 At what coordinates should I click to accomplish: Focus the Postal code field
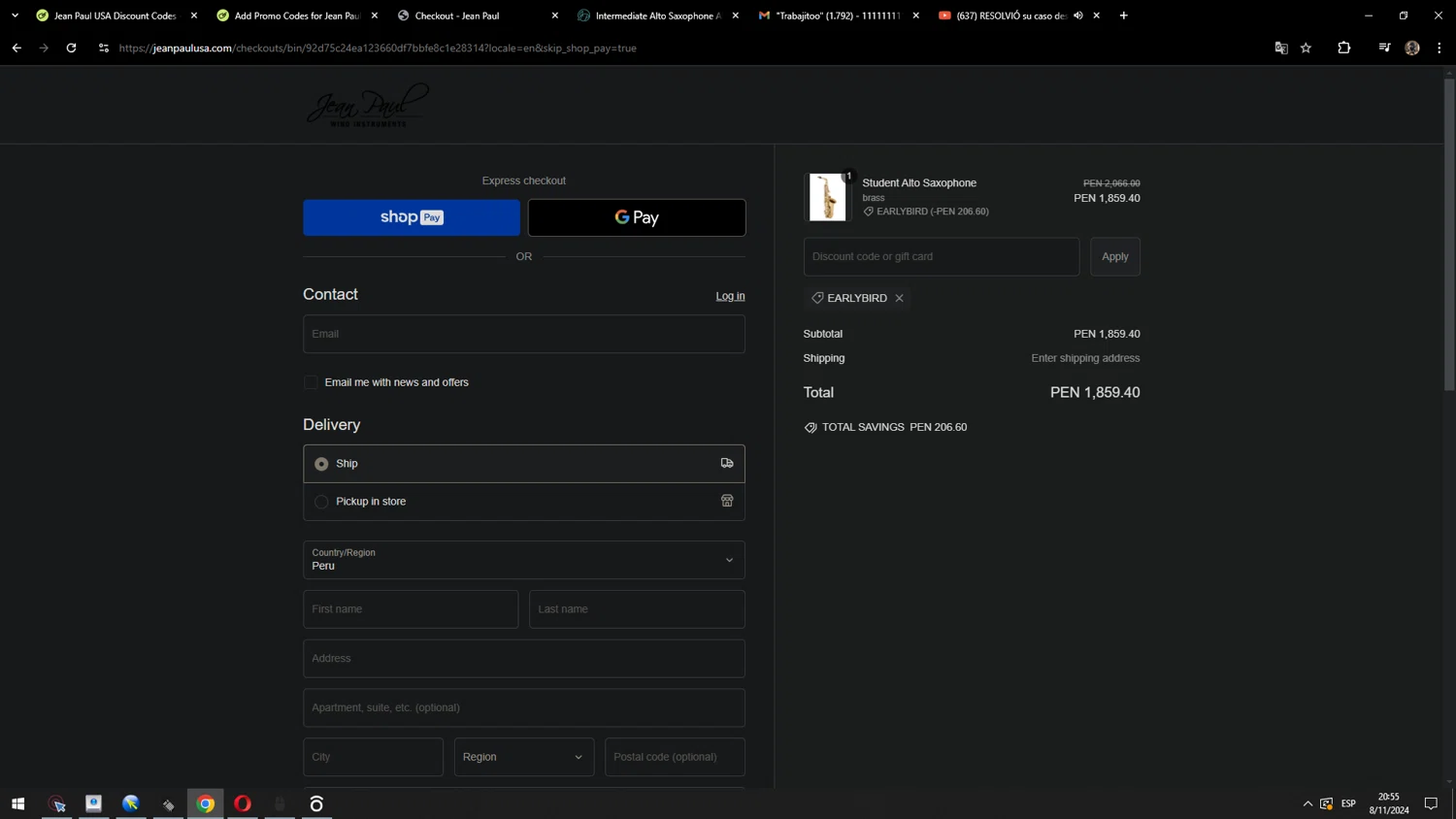pyautogui.click(x=675, y=757)
